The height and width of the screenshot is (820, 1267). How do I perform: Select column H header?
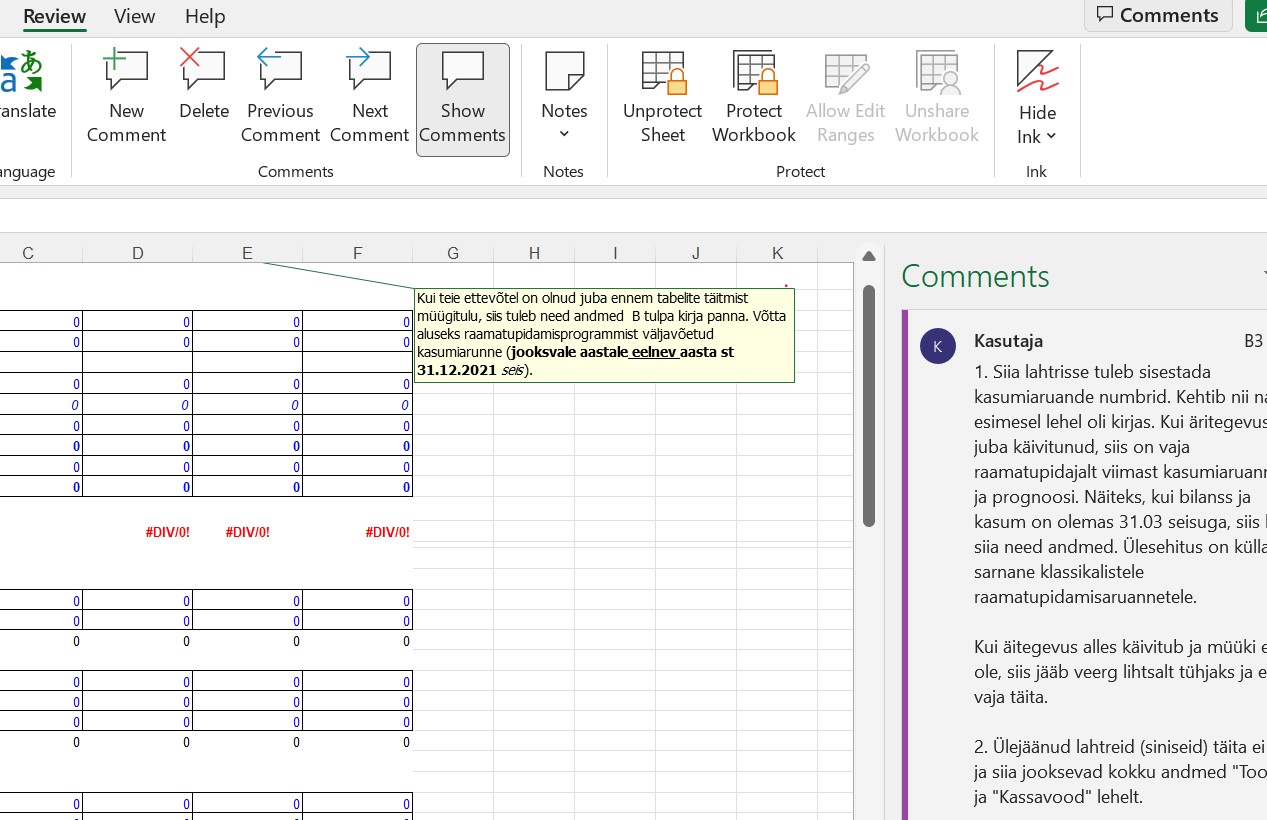534,253
